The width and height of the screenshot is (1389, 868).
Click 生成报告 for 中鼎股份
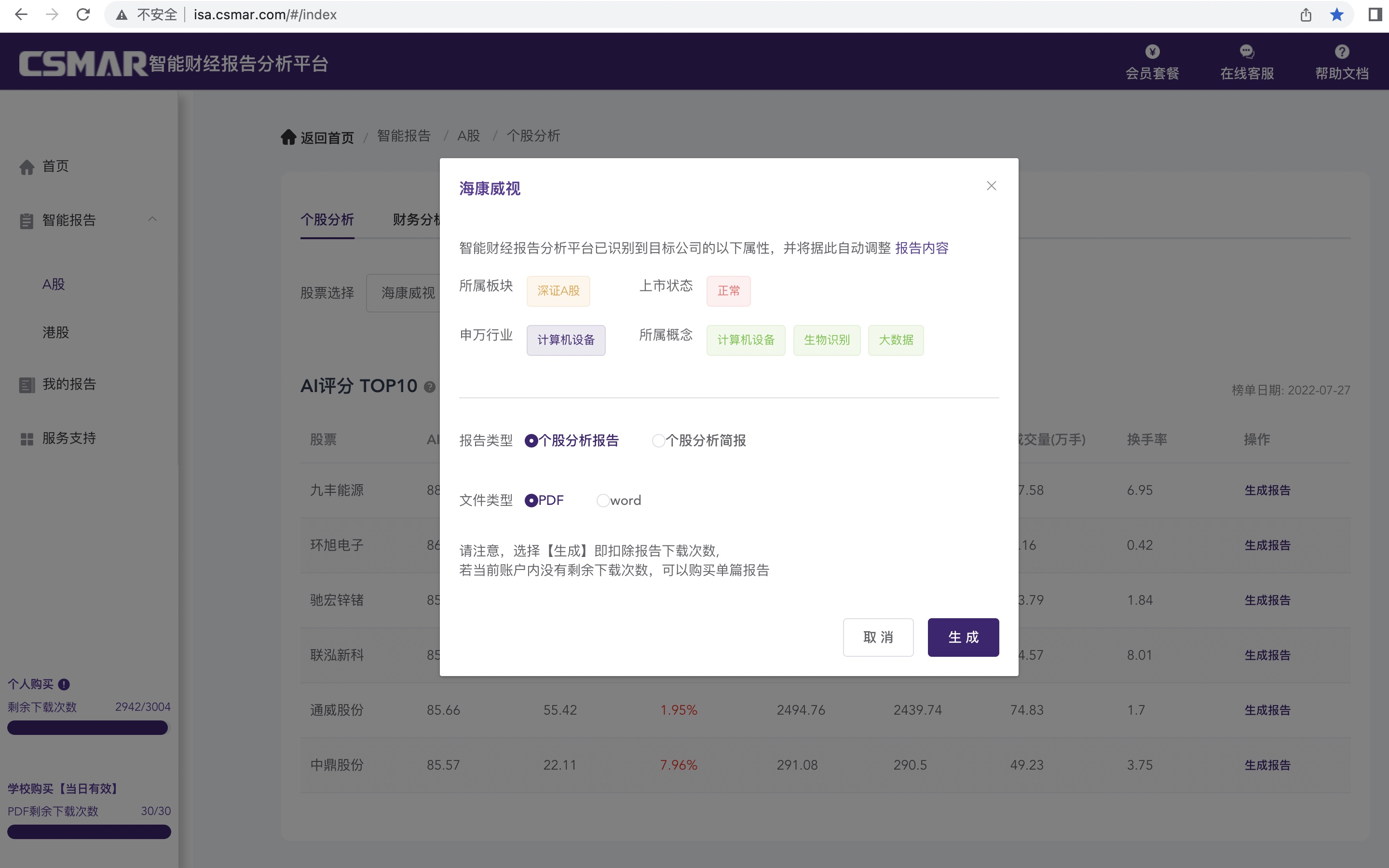(x=1267, y=765)
